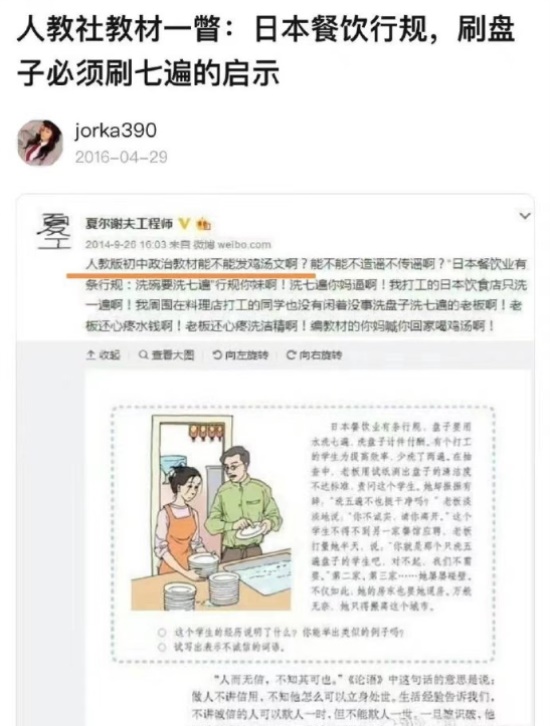Open 查看大图 to view full image
The width and height of the screenshot is (550, 726).
[167, 355]
